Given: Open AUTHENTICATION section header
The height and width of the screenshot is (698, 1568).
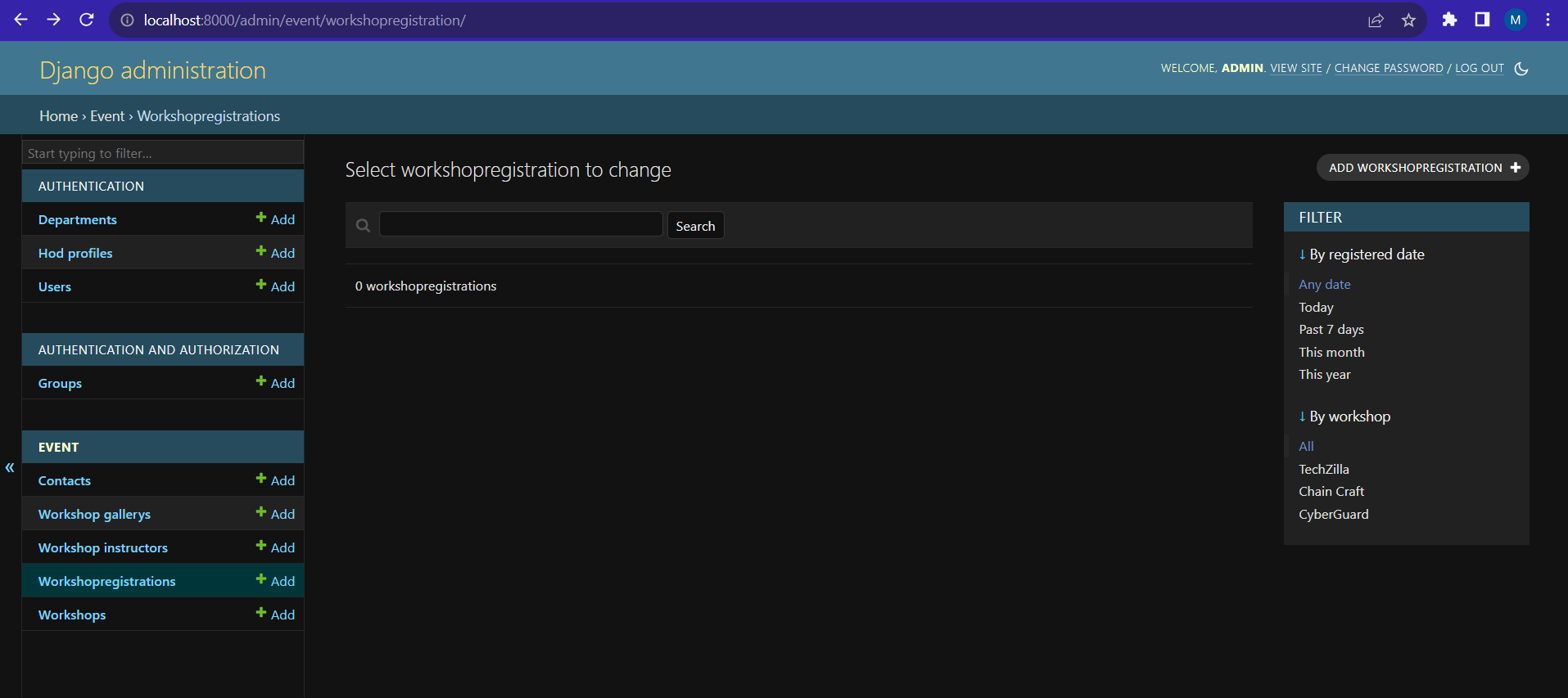Looking at the screenshot, I should [91, 187].
